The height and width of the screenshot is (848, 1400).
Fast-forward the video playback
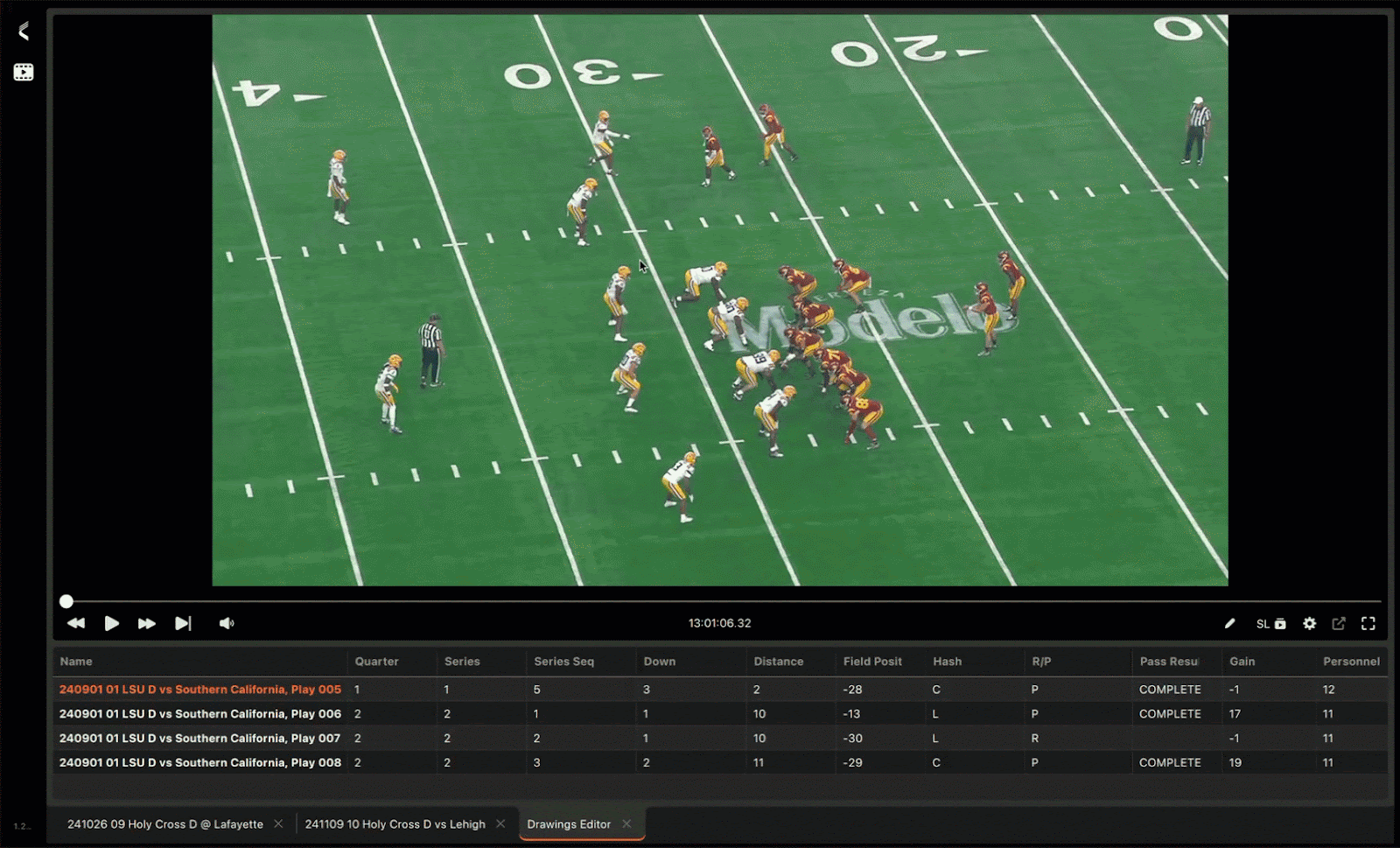(x=147, y=623)
